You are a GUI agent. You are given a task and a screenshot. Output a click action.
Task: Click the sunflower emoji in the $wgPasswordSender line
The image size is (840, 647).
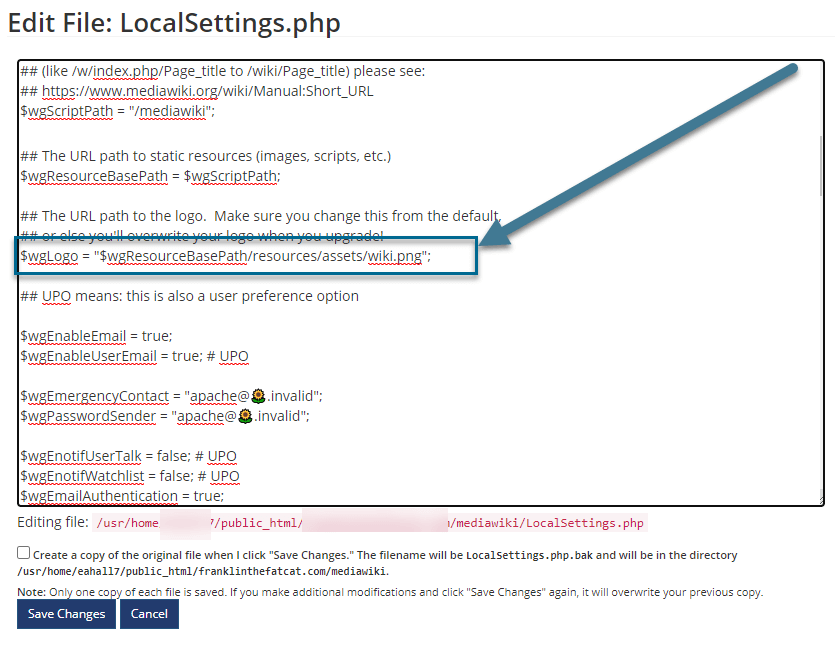click(263, 415)
